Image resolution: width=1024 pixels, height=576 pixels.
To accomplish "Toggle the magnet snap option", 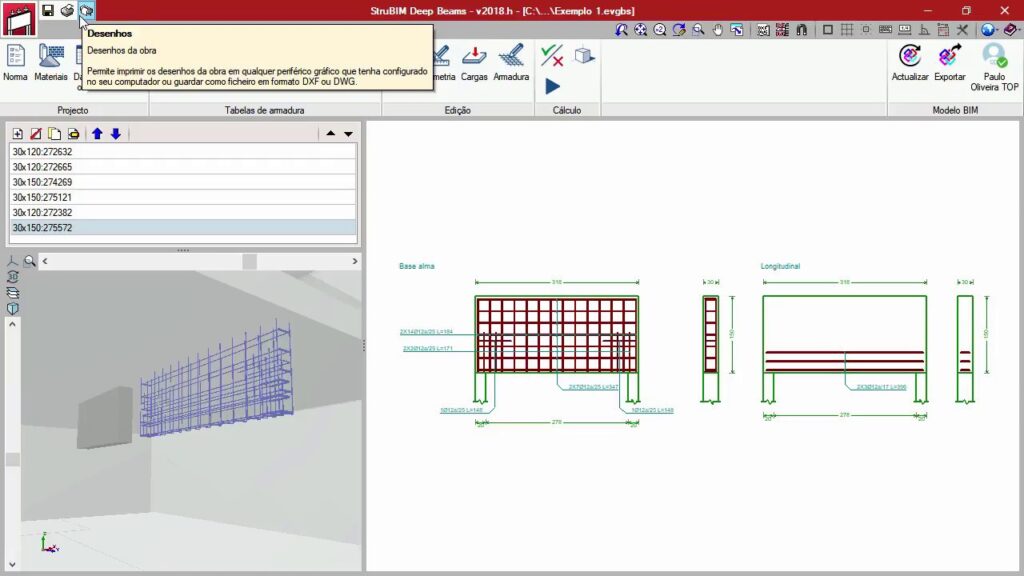I will pos(801,30).
